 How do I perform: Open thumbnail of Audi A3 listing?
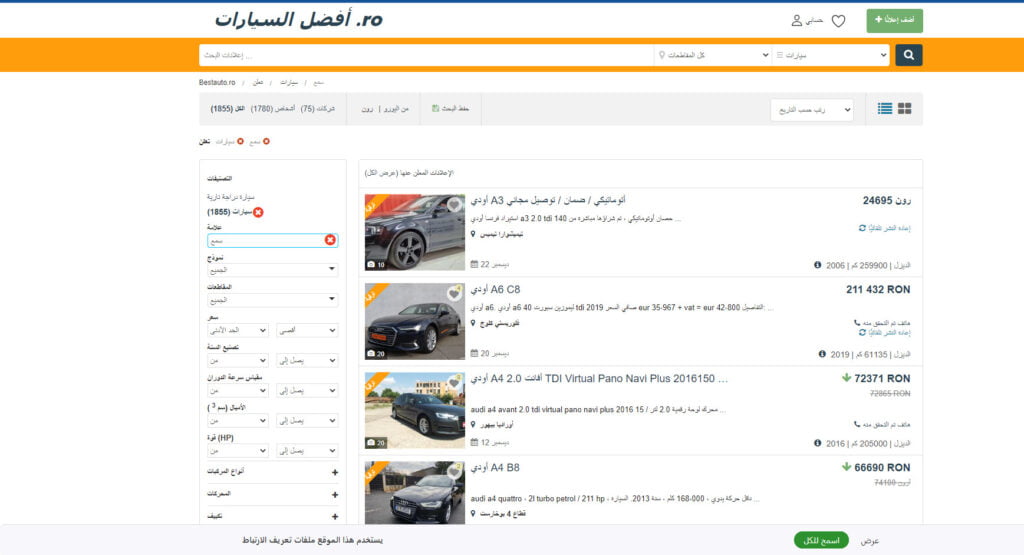(x=415, y=232)
